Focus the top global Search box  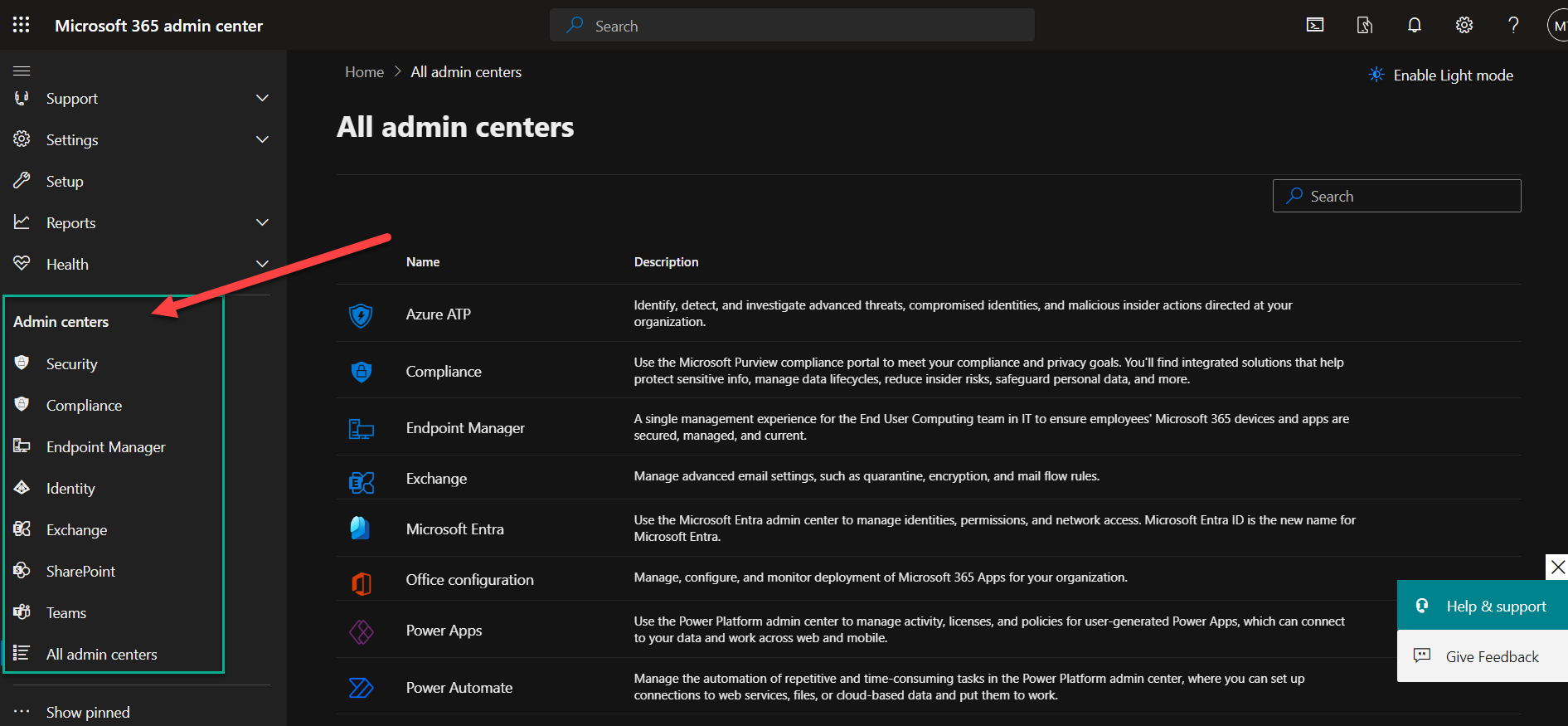pyautogui.click(x=792, y=26)
